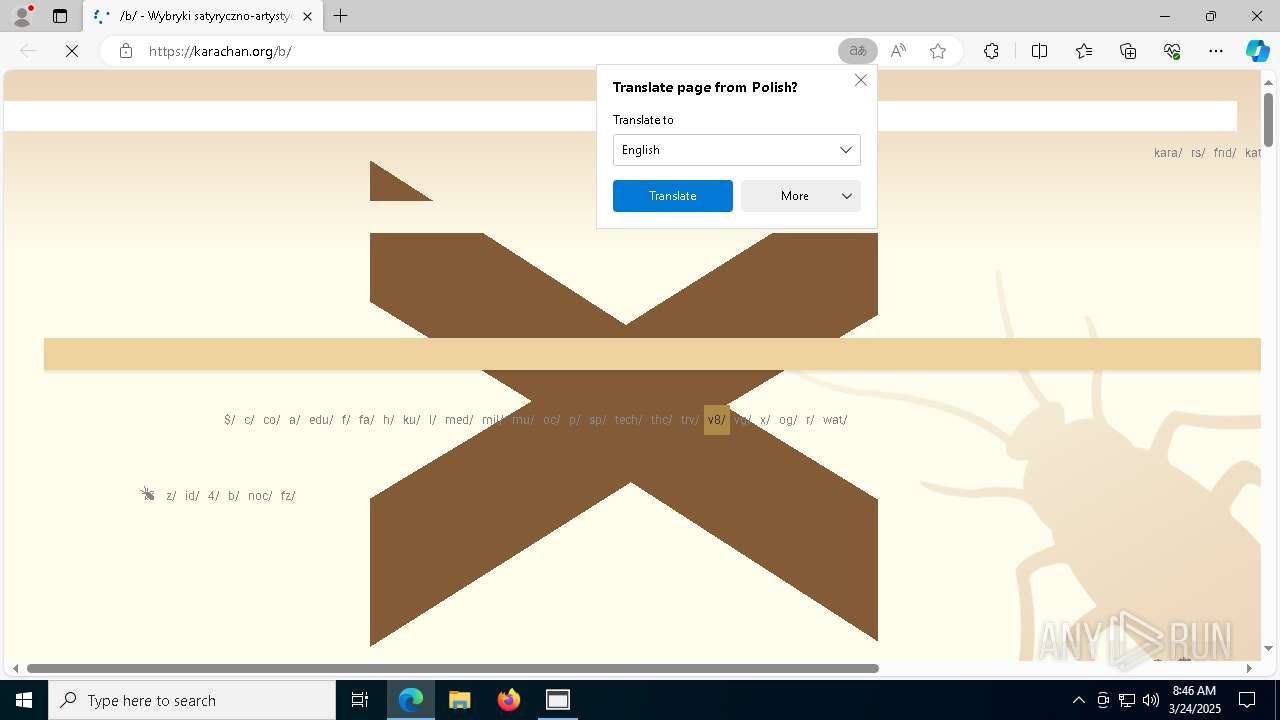
Task: Open the l/ board link
Action: pos(433,420)
